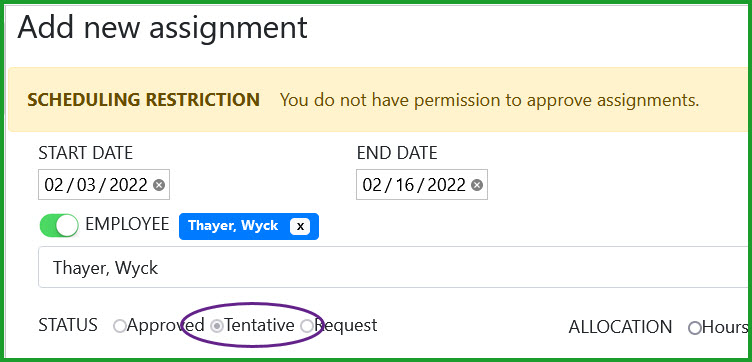Select the day 03 in start date
Screen dimensions: 752x362
87,185
